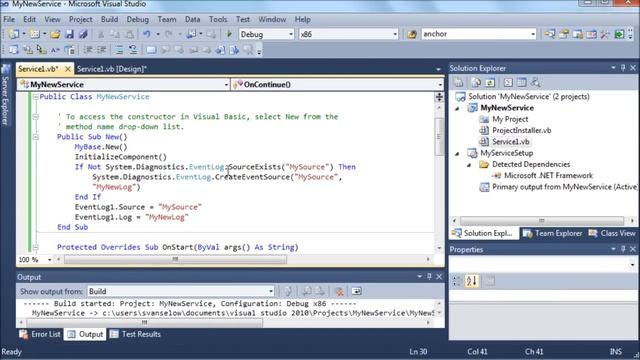Collapse the Detected Dependencies folder
Screen dimensions: 640x360
coord(469,165)
